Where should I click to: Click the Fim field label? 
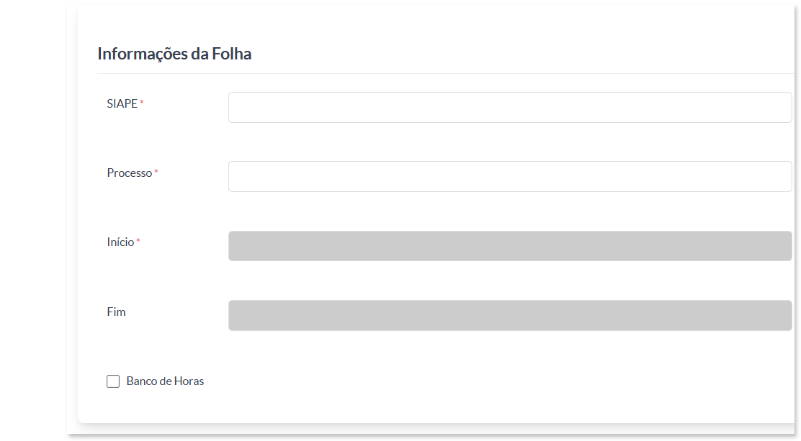click(x=116, y=312)
